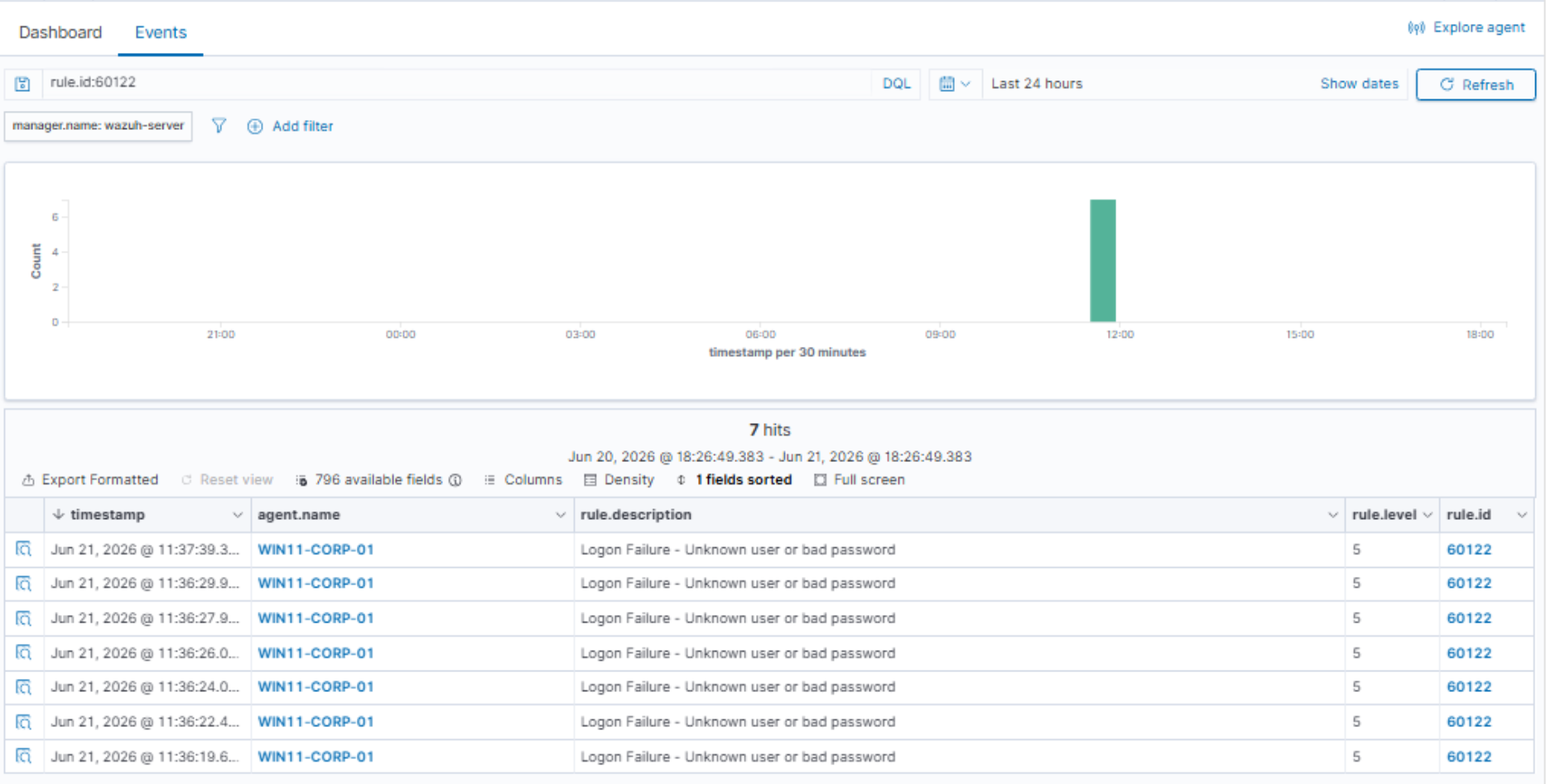This screenshot has height=784, width=1546.
Task: Inspect document details for the 11:37:39 event
Action: [x=24, y=549]
